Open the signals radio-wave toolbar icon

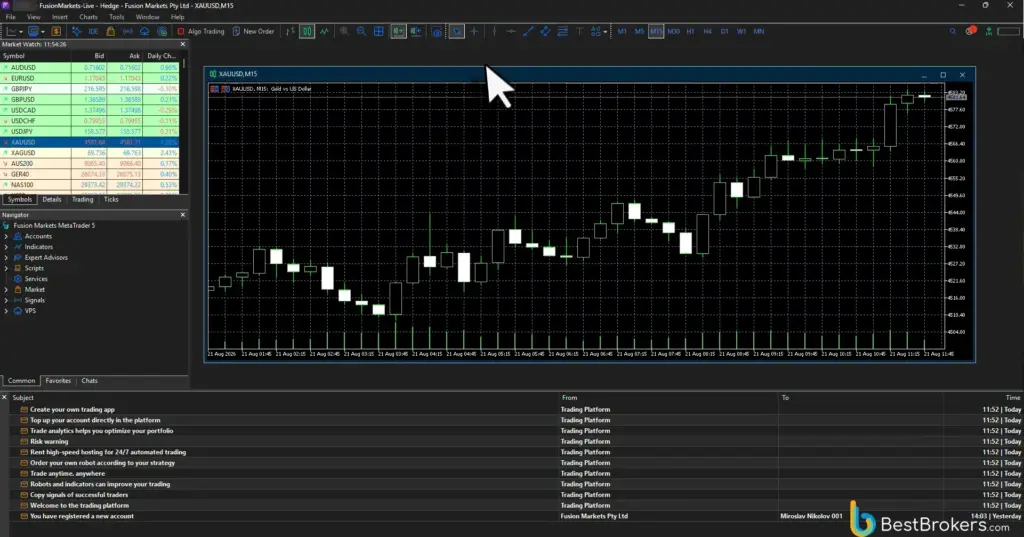point(127,31)
